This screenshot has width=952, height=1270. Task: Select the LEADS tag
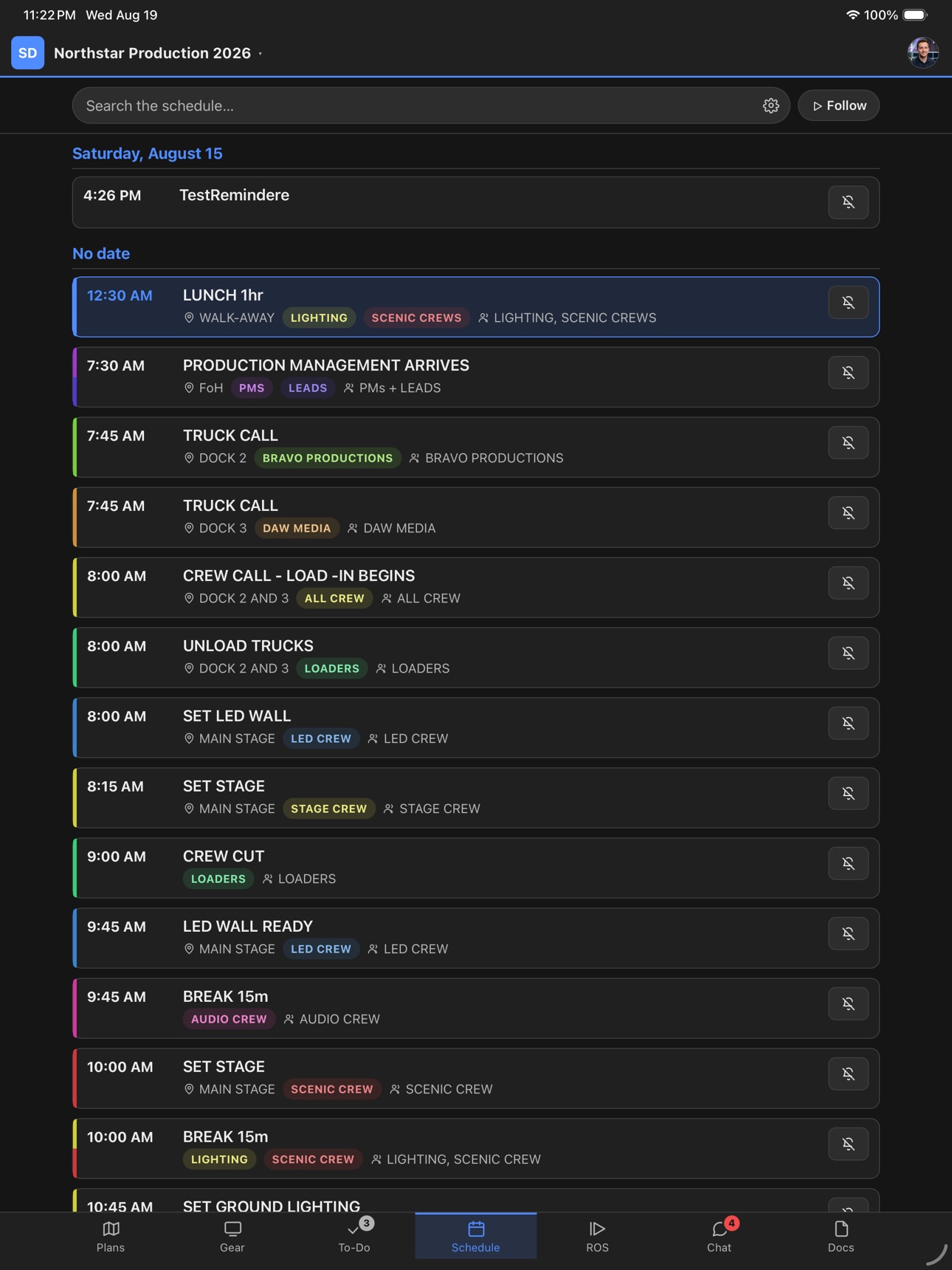click(308, 388)
